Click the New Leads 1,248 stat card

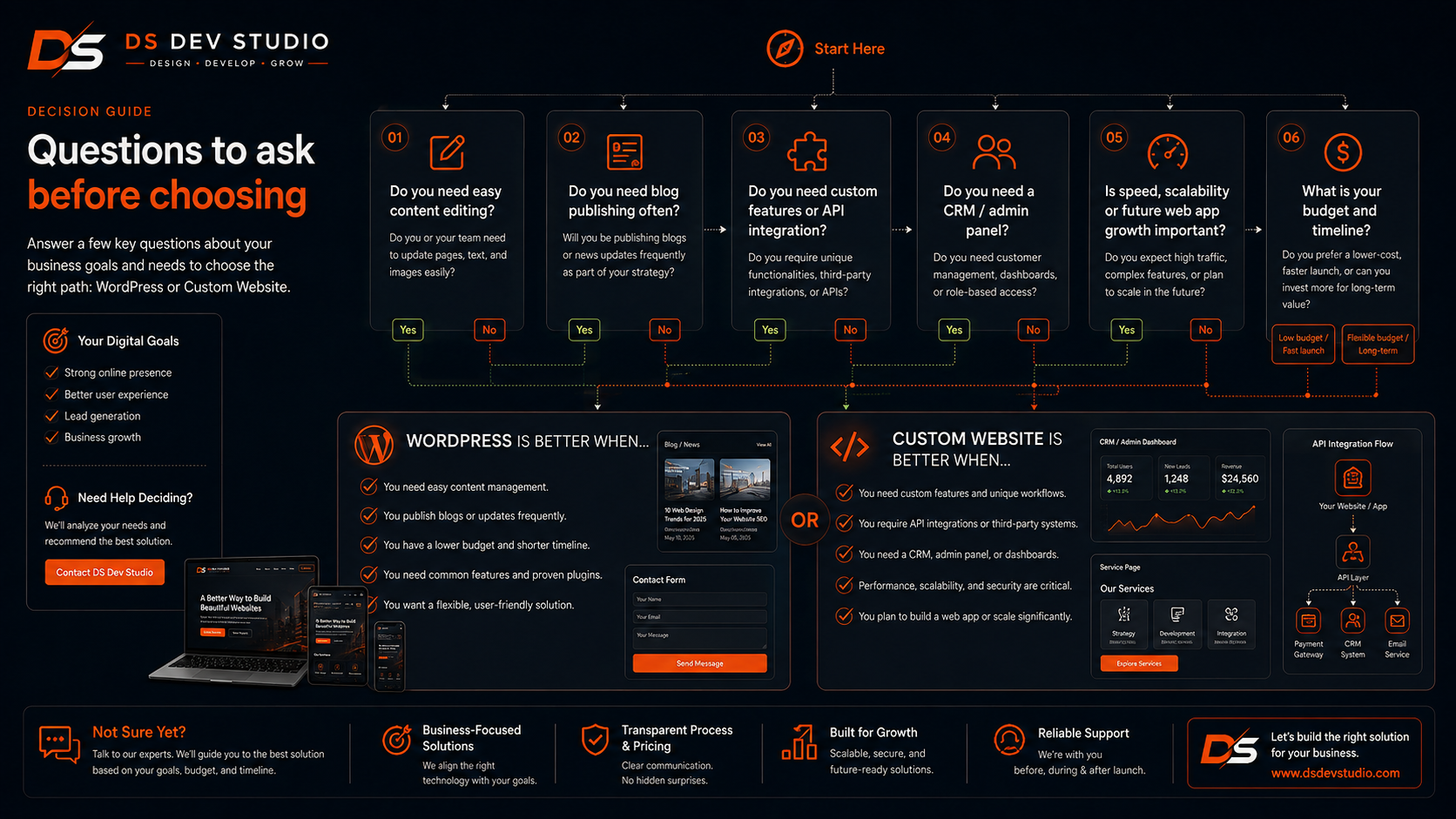tap(1183, 478)
